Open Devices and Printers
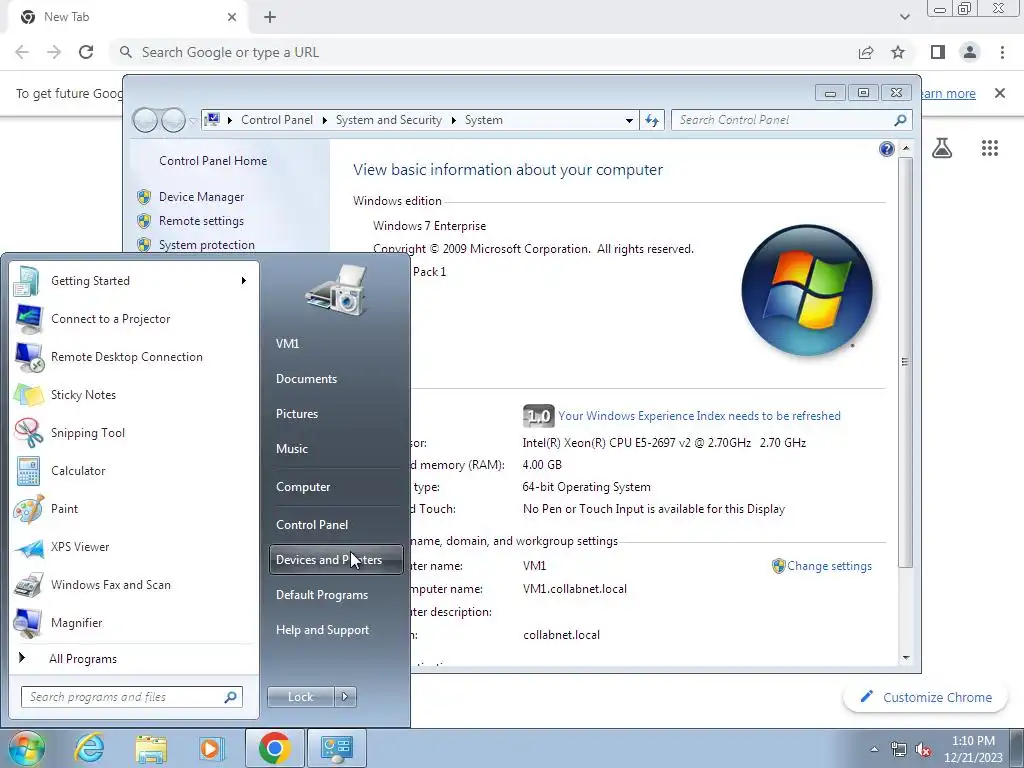This screenshot has width=1024, height=768. coord(336,560)
